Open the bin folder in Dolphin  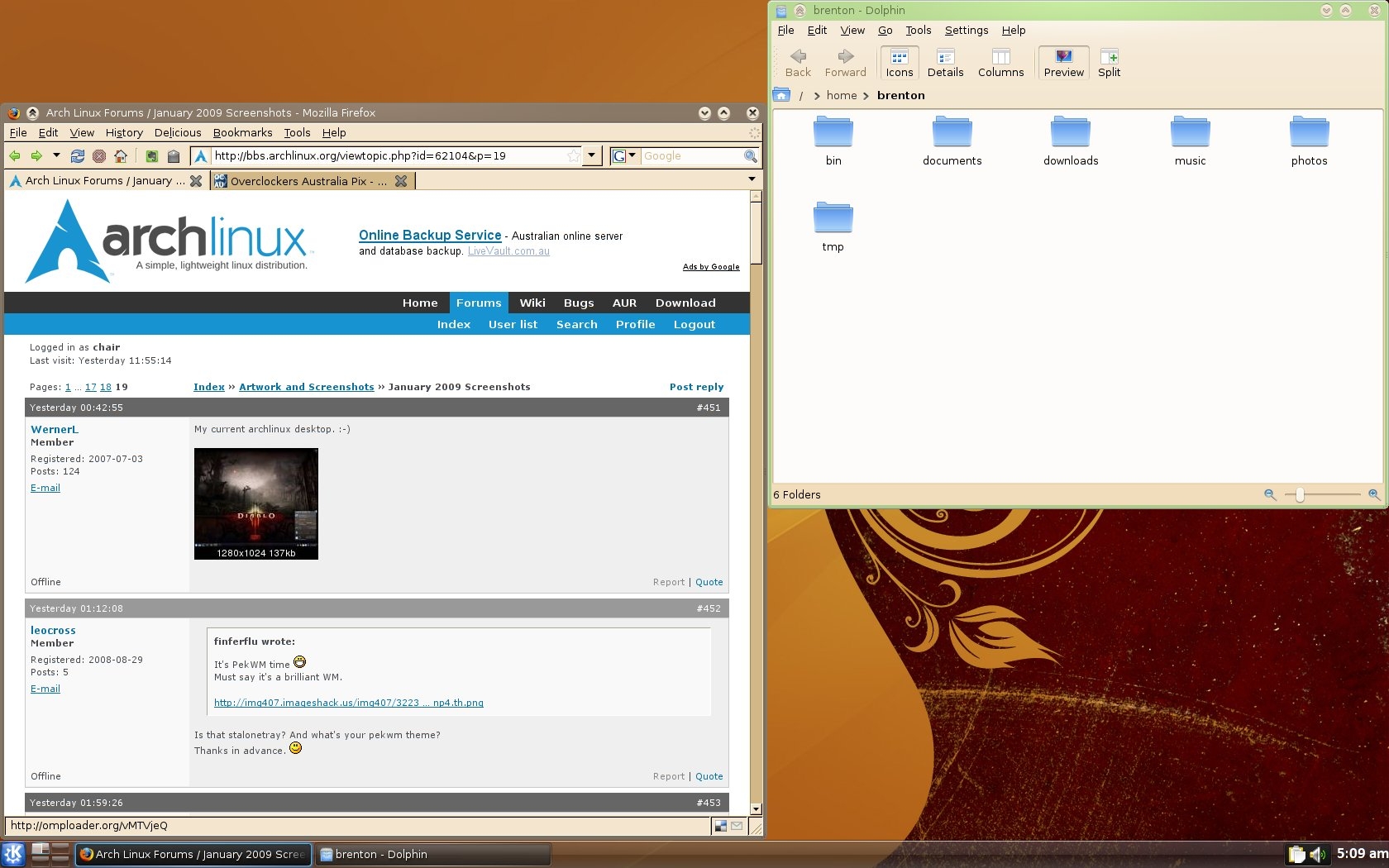pos(833,141)
